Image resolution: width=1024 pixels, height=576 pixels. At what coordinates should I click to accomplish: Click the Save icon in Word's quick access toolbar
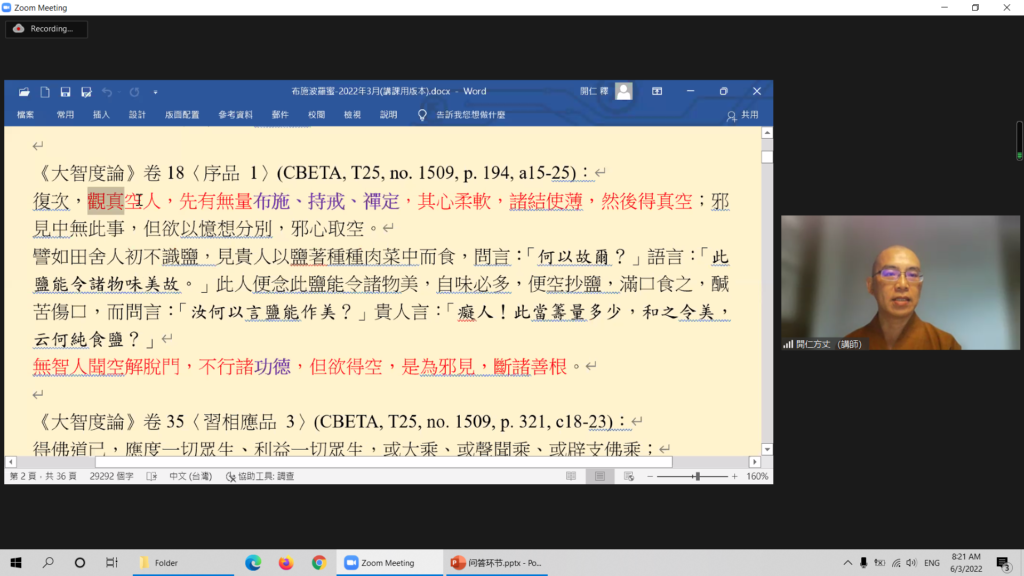tap(65, 92)
